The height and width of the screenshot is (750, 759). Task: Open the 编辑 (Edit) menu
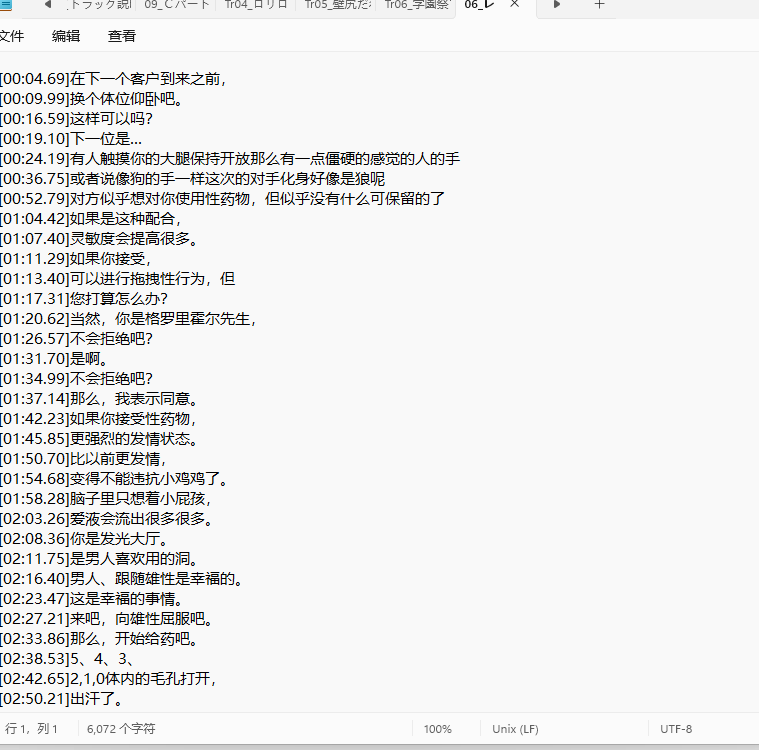coord(66,36)
